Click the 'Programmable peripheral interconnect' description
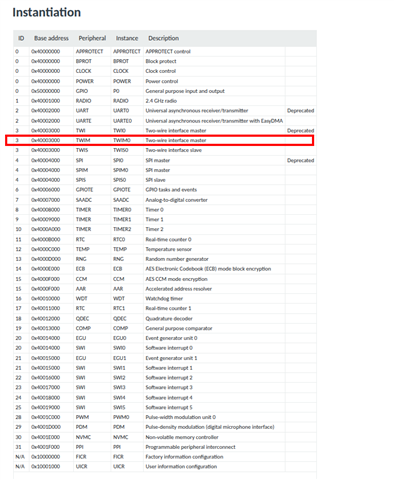This screenshot has width=394, height=480. [190, 447]
